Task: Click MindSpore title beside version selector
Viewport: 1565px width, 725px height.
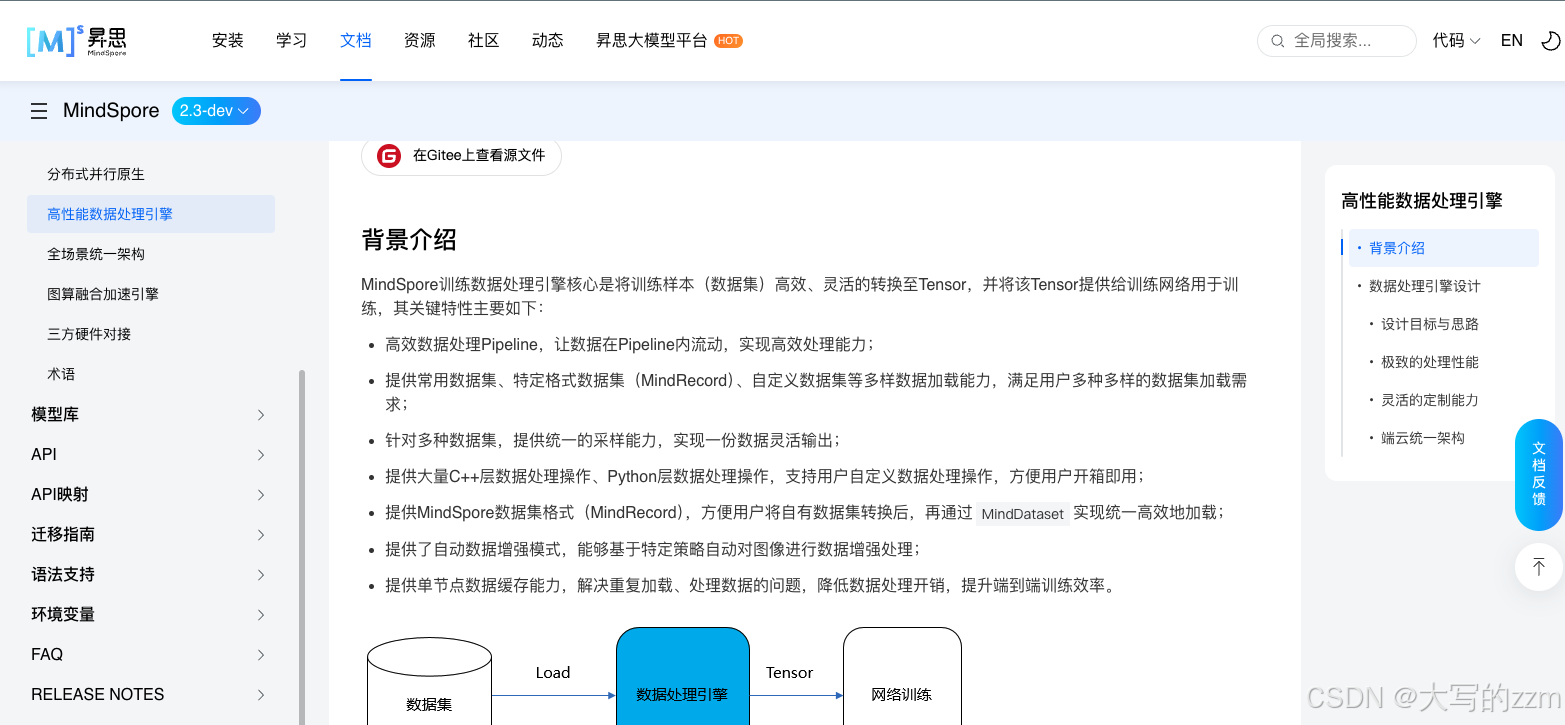Action: [x=111, y=111]
